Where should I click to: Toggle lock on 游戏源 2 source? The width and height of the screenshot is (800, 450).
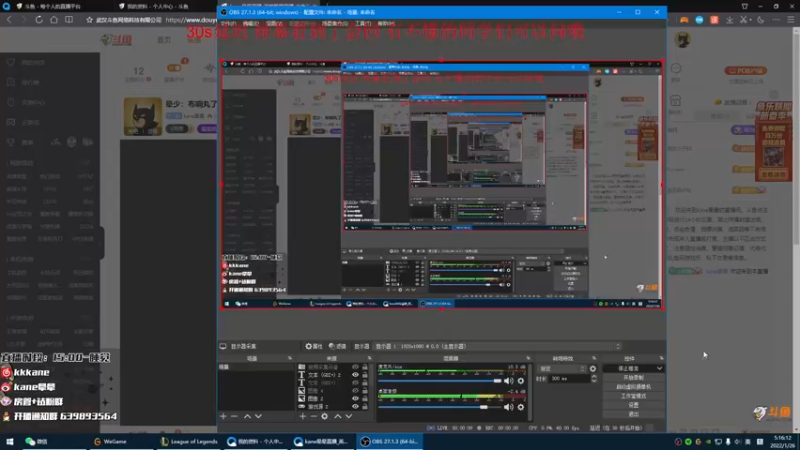click(365, 407)
